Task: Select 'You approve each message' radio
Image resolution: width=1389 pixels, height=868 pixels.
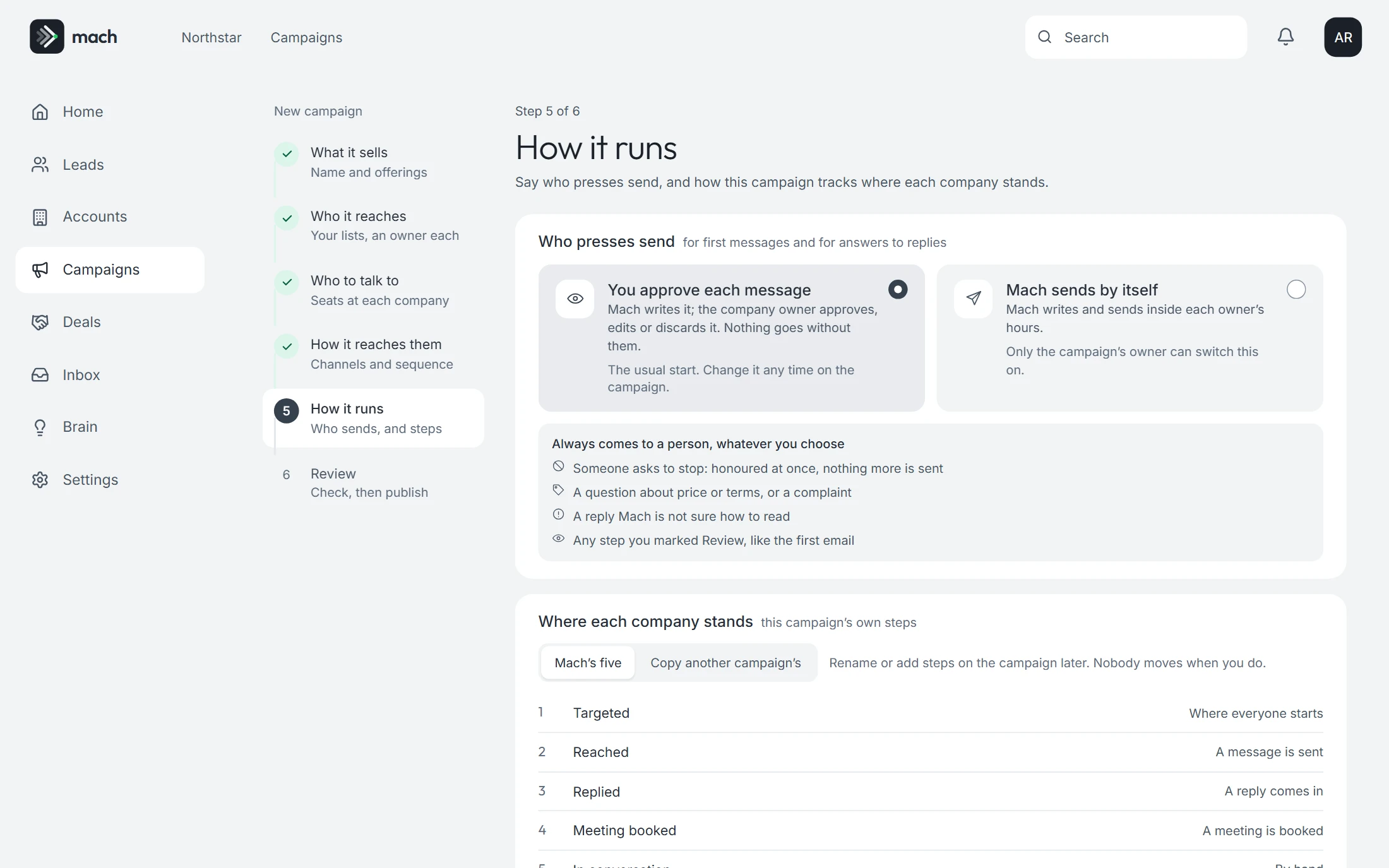Action: 898,289
